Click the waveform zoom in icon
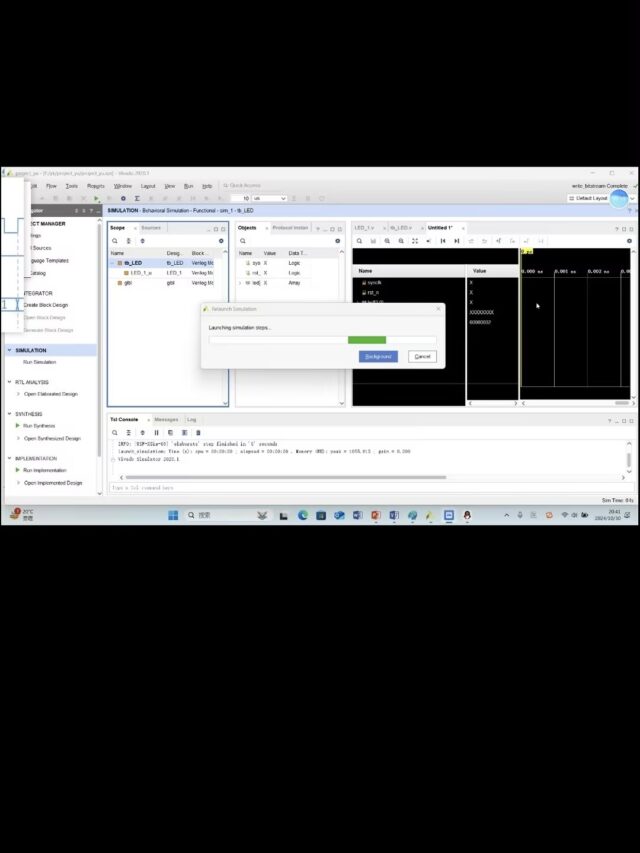Viewport: 640px width, 853px height. [387, 241]
